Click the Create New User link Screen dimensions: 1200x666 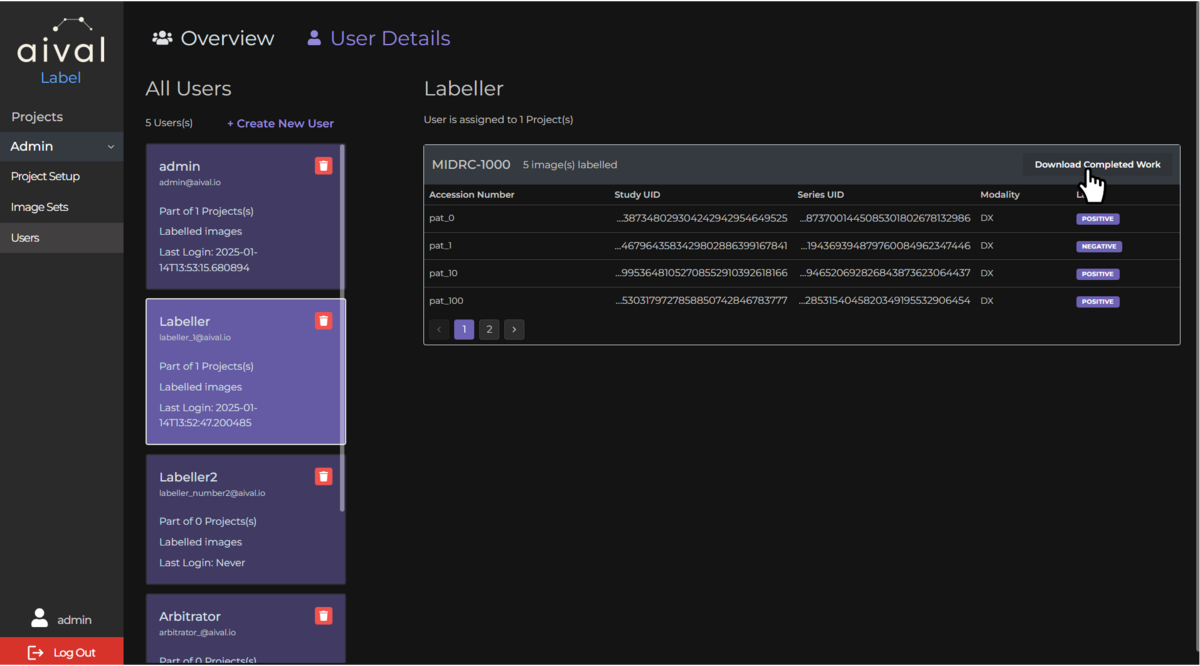pos(280,123)
